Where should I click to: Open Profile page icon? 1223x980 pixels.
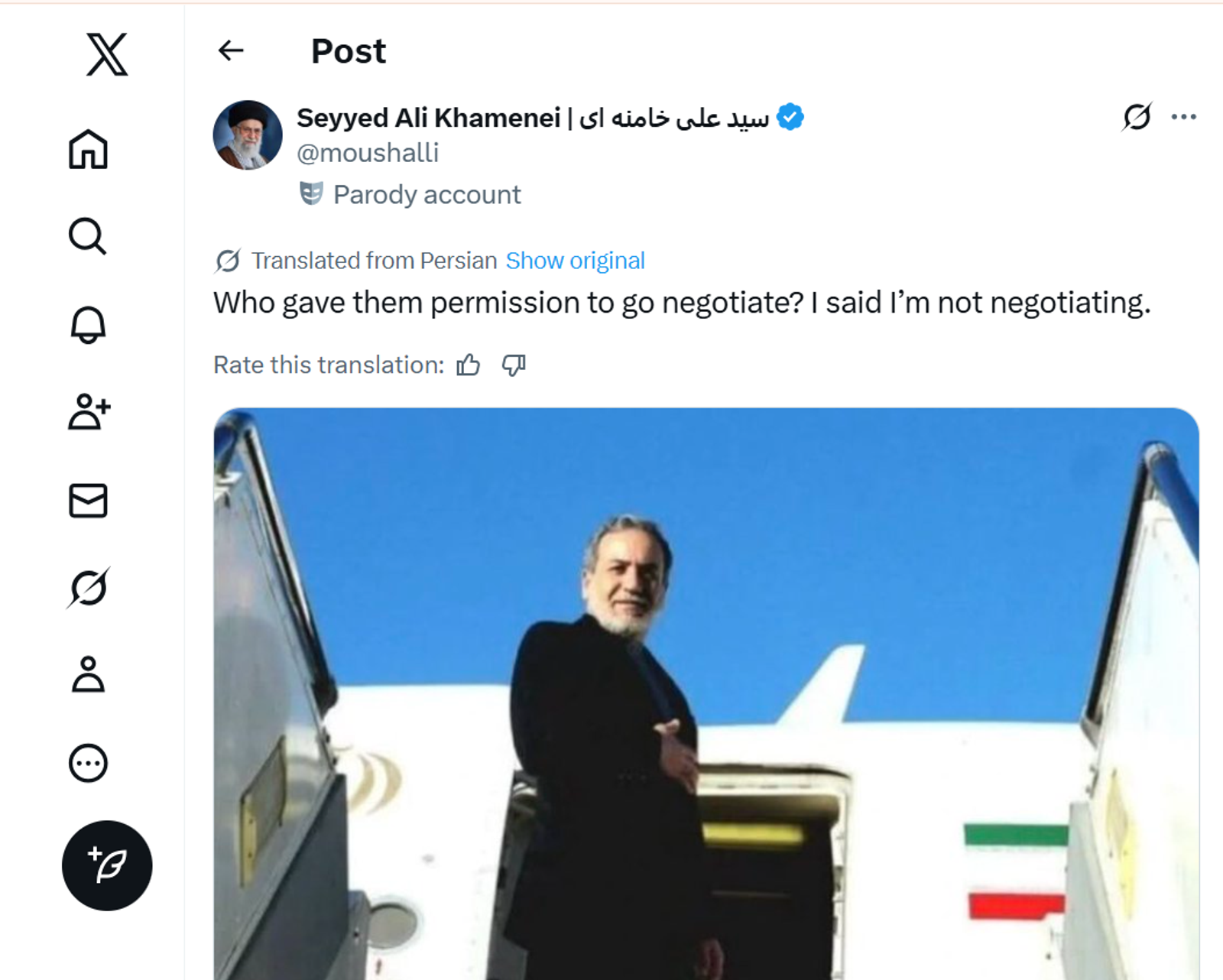(x=89, y=675)
